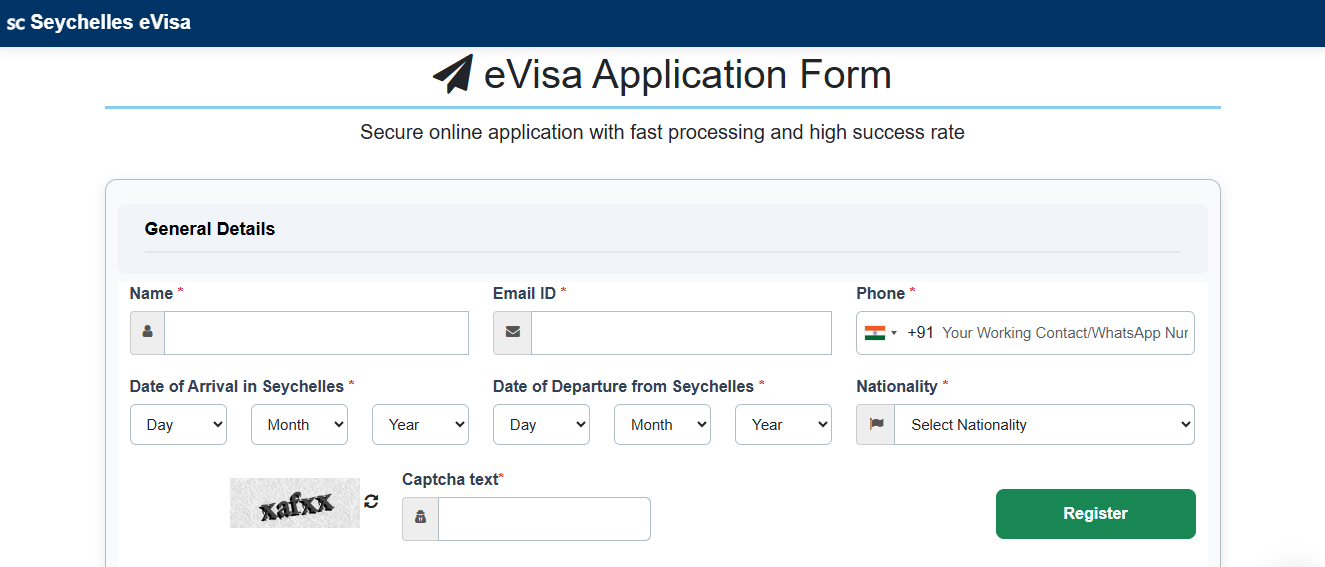The image size is (1325, 567).
Task: Click the captcha field lock icon
Action: [x=420, y=518]
